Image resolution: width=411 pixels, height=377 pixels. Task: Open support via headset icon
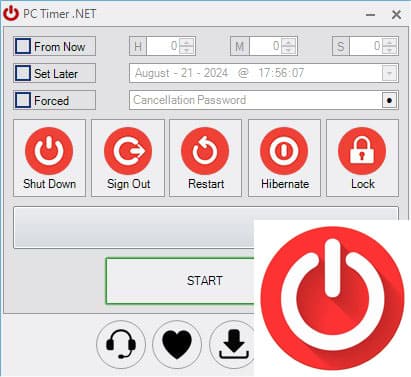(121, 344)
